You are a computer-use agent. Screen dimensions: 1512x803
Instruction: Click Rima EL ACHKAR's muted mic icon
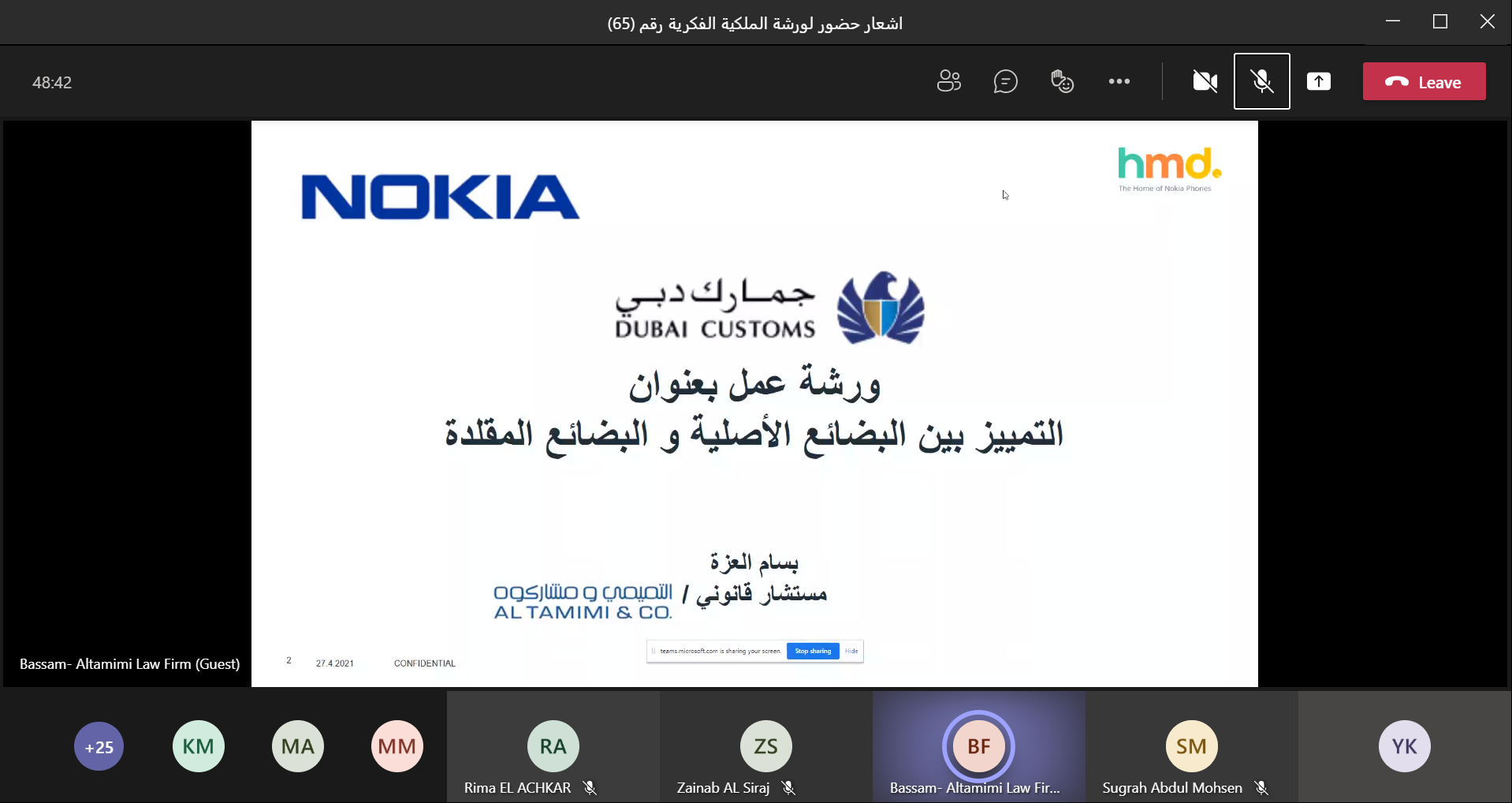(590, 787)
